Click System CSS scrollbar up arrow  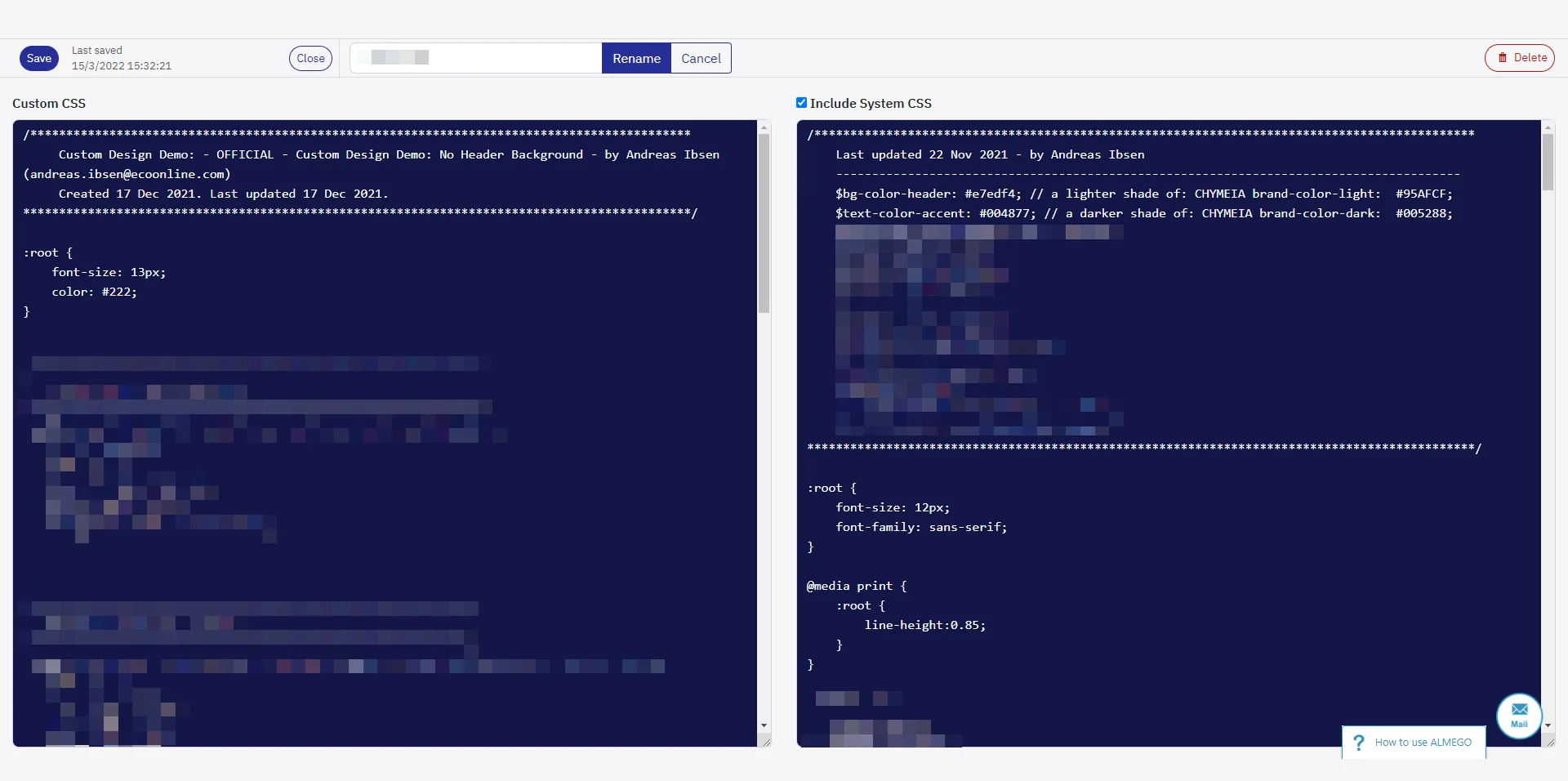click(x=1548, y=127)
